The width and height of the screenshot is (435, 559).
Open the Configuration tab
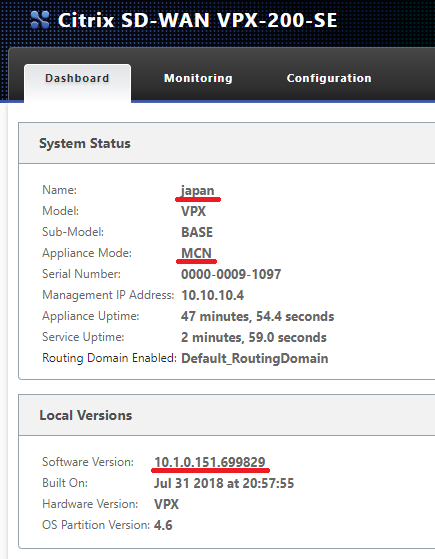(x=329, y=78)
